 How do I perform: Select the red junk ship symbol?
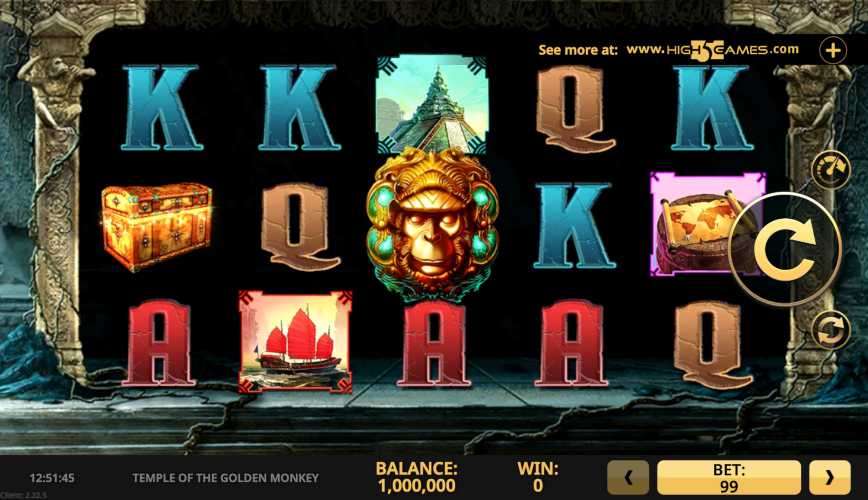(296, 342)
